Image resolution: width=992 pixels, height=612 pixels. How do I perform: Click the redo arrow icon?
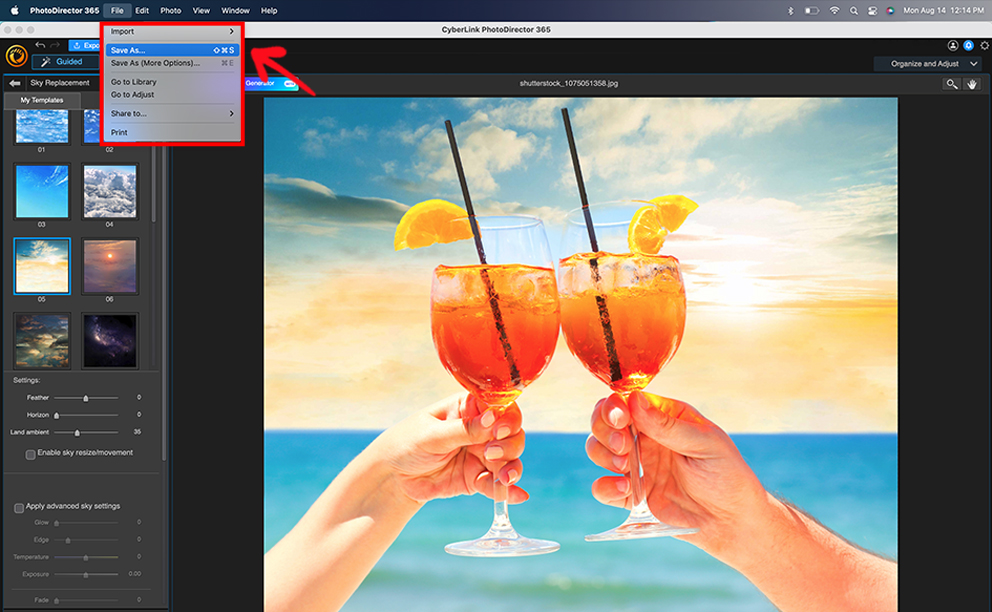pyautogui.click(x=54, y=45)
